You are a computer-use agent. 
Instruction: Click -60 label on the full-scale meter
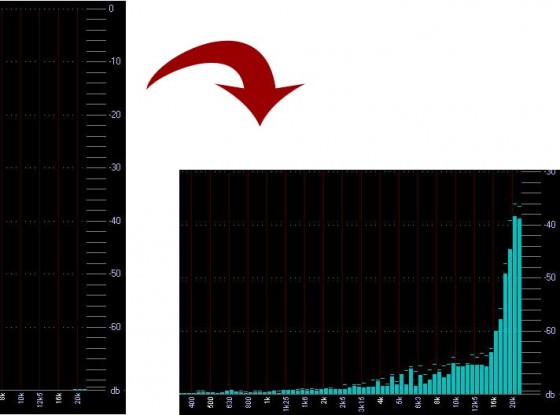115,327
